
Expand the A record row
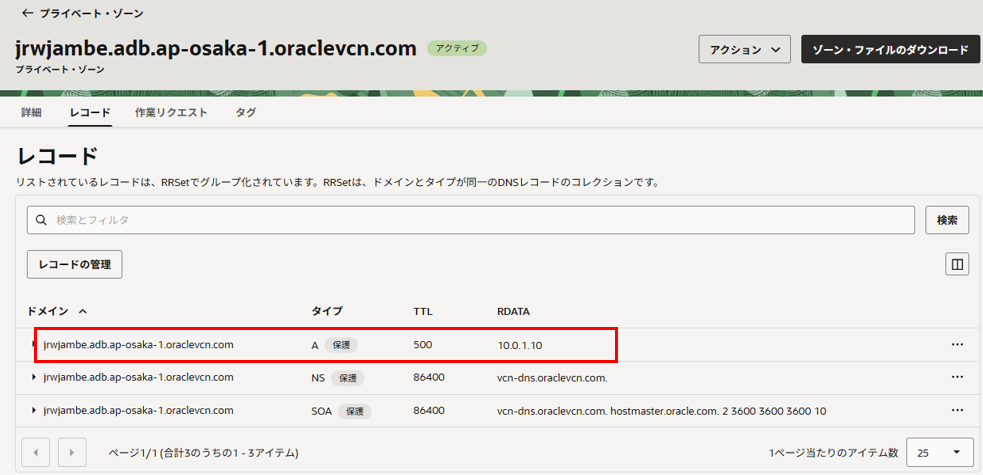(34, 344)
